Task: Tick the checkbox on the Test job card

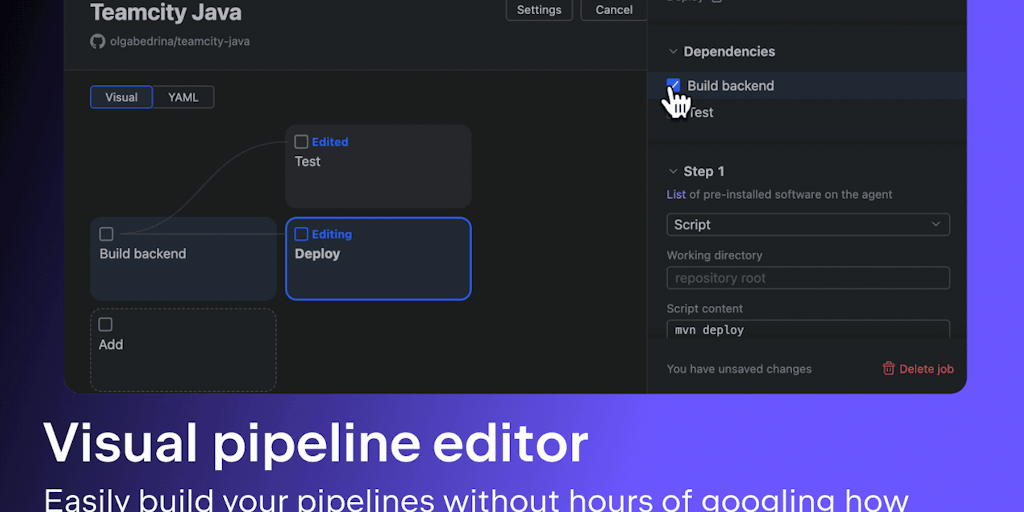Action: (x=301, y=142)
